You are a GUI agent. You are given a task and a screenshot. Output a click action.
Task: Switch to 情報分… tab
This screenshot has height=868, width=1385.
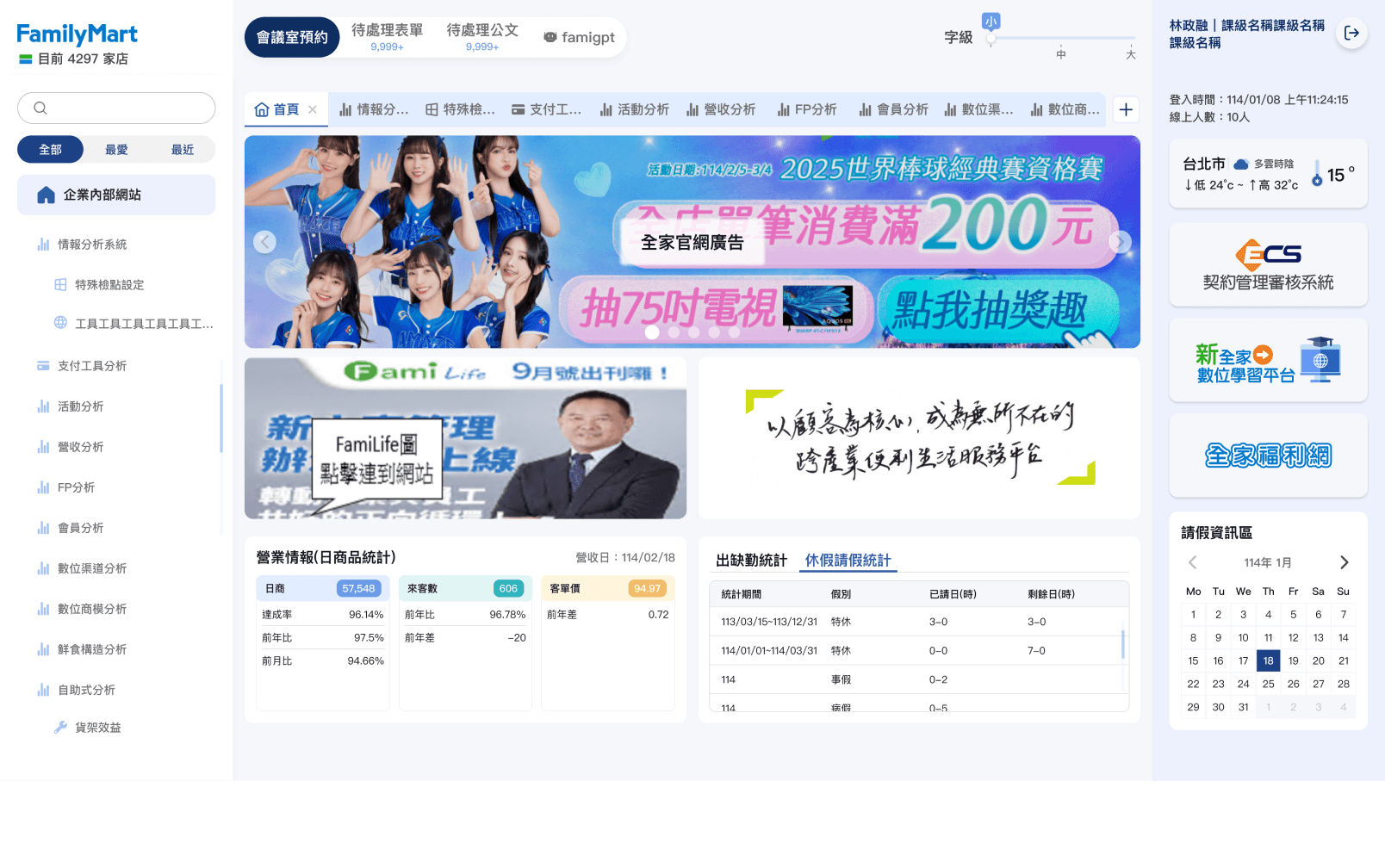coord(374,109)
